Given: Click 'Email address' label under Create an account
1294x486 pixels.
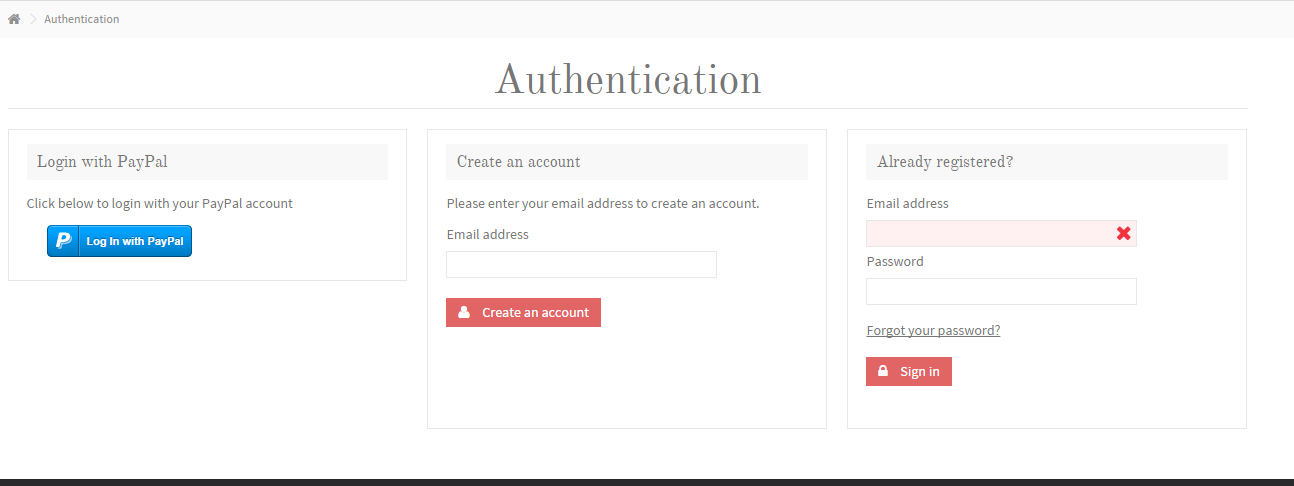Looking at the screenshot, I should click(x=487, y=234).
